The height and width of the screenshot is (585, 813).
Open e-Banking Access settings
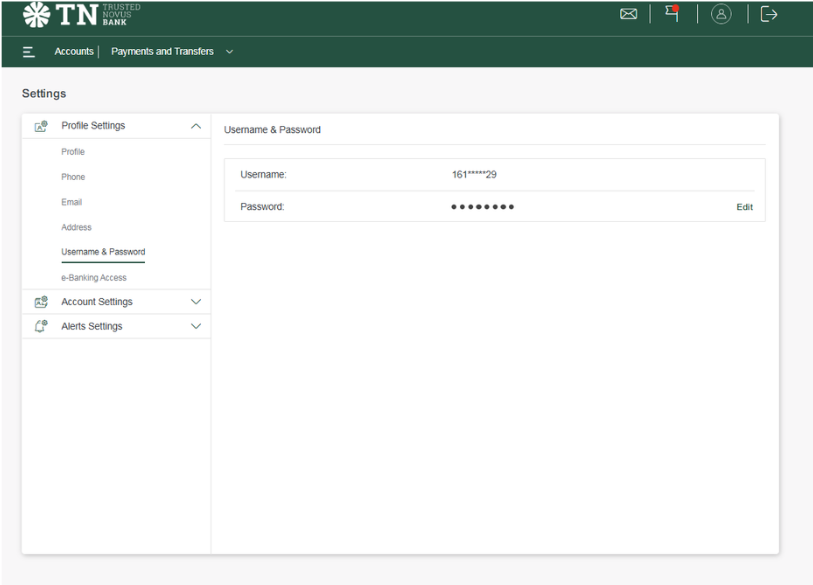[x=94, y=278]
